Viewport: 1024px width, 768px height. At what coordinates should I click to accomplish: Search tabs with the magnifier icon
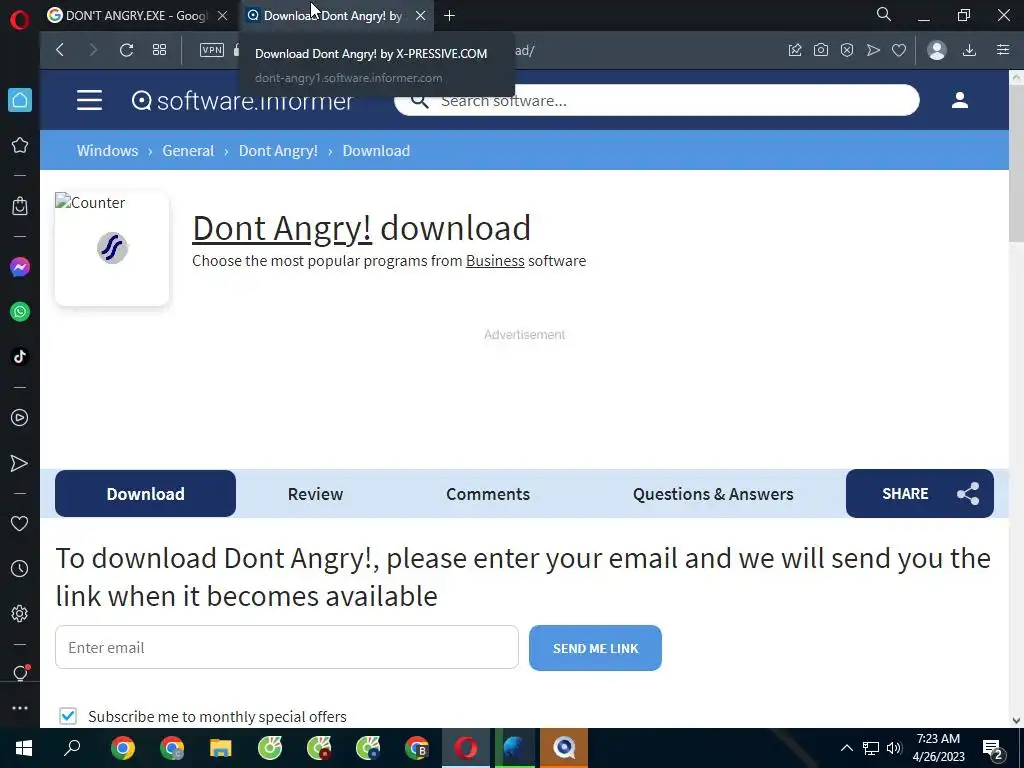click(884, 14)
